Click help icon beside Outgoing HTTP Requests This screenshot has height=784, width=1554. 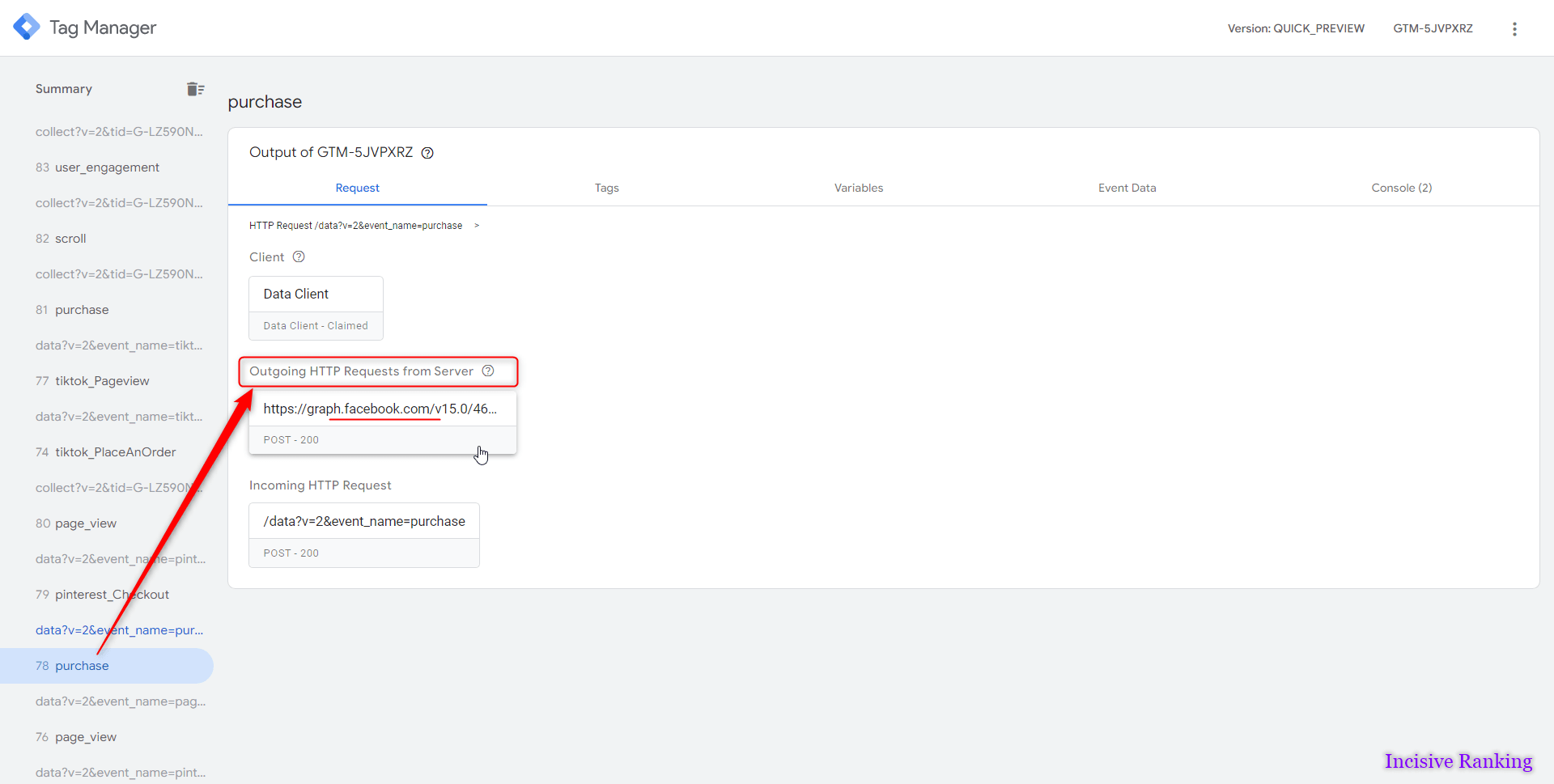click(x=488, y=371)
